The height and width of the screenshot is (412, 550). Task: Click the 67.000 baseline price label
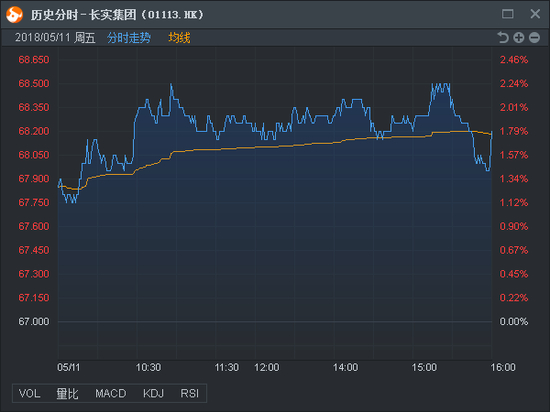34,322
